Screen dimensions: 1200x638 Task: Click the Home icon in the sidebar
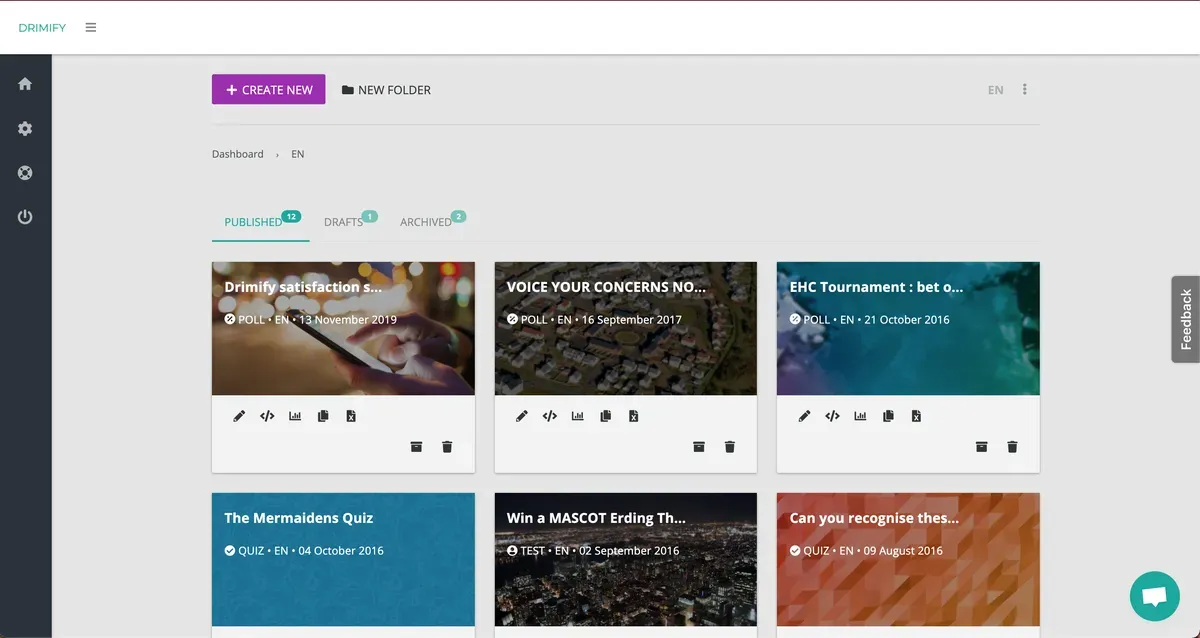click(x=25, y=84)
